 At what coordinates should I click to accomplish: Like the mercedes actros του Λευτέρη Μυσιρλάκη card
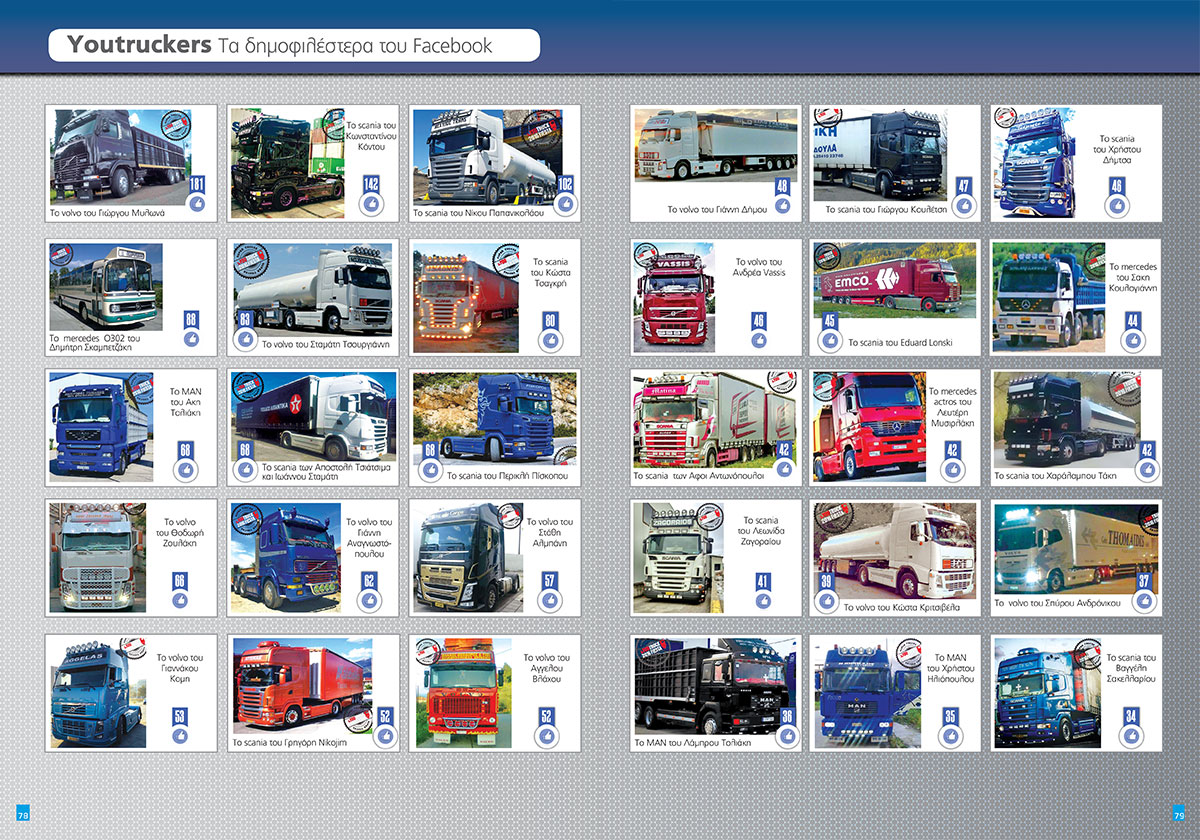(x=952, y=470)
